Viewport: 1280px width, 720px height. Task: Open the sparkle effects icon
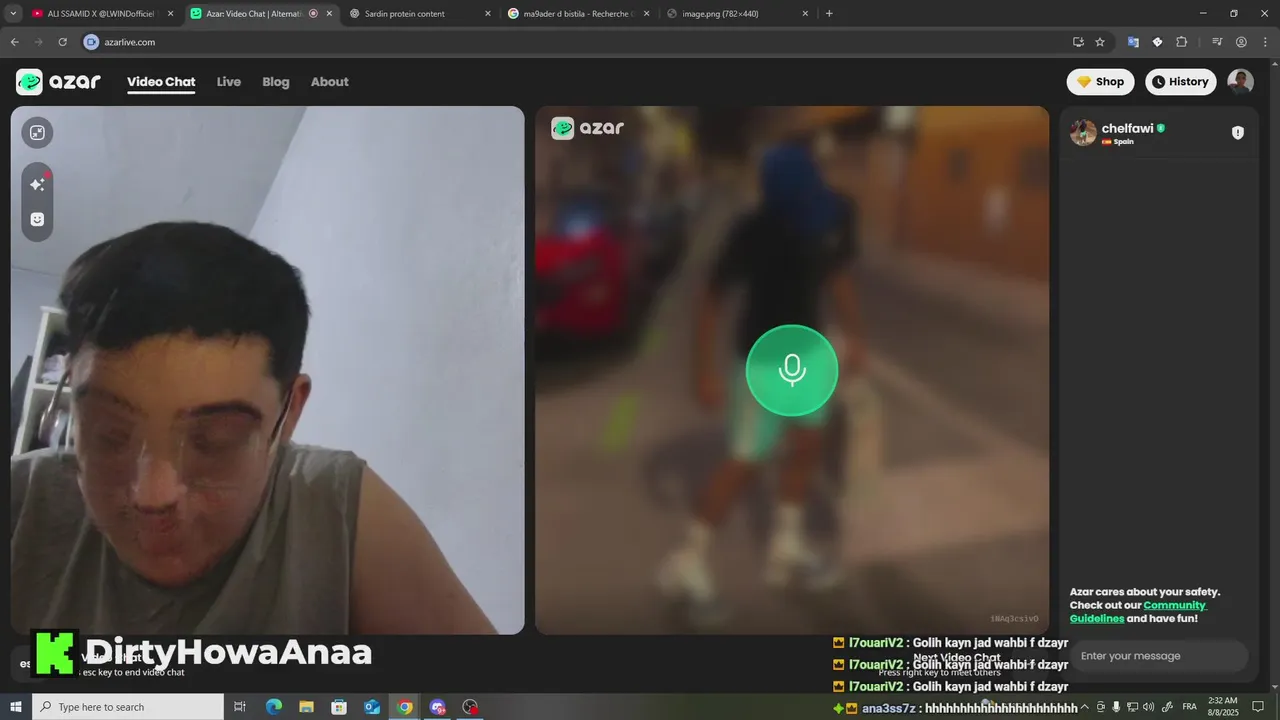pos(37,184)
